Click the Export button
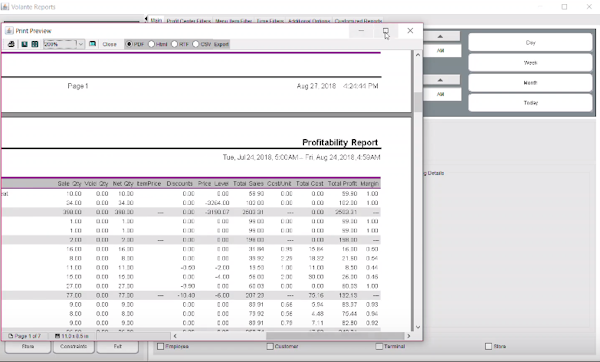 (x=221, y=44)
